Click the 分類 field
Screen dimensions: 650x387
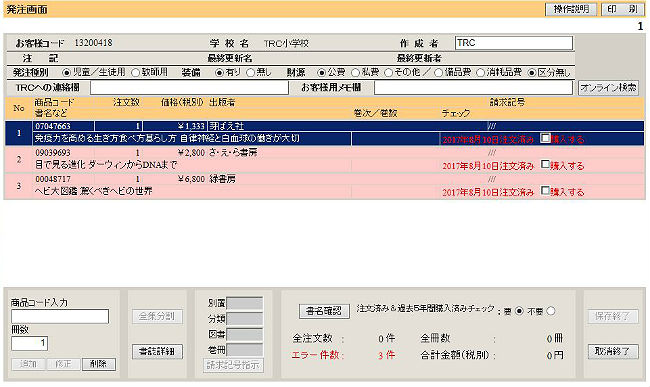[x=245, y=319]
